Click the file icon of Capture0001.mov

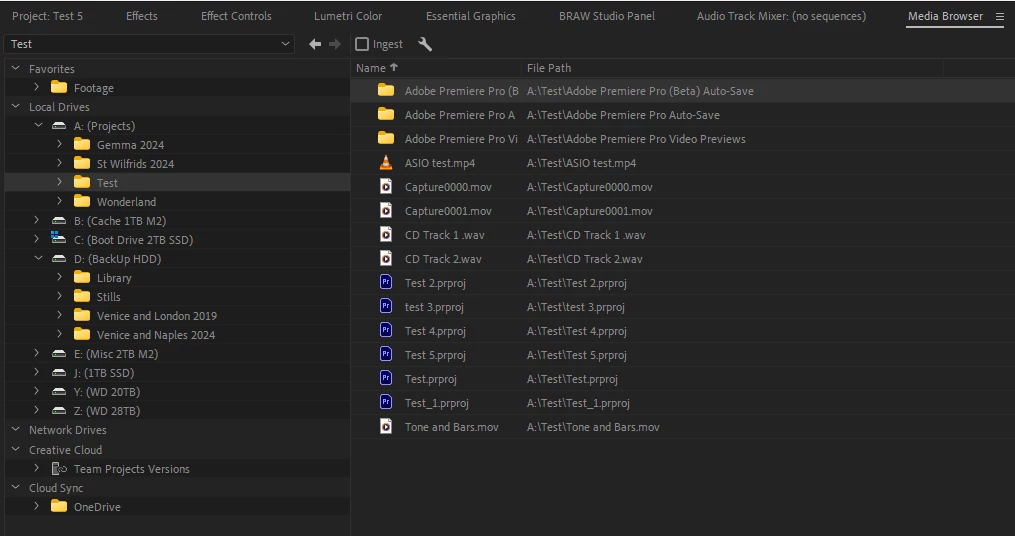click(386, 211)
